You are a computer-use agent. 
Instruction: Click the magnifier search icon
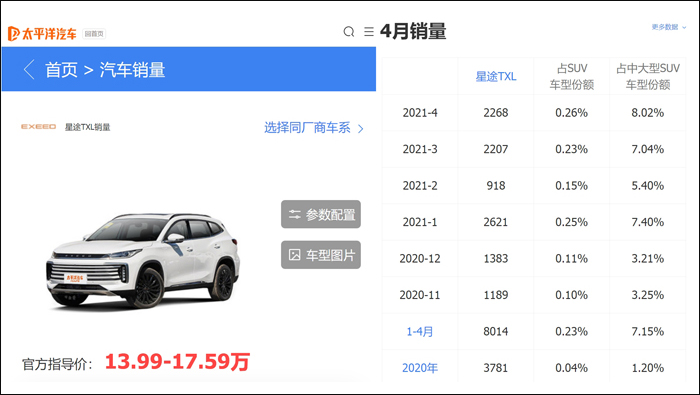coord(349,32)
